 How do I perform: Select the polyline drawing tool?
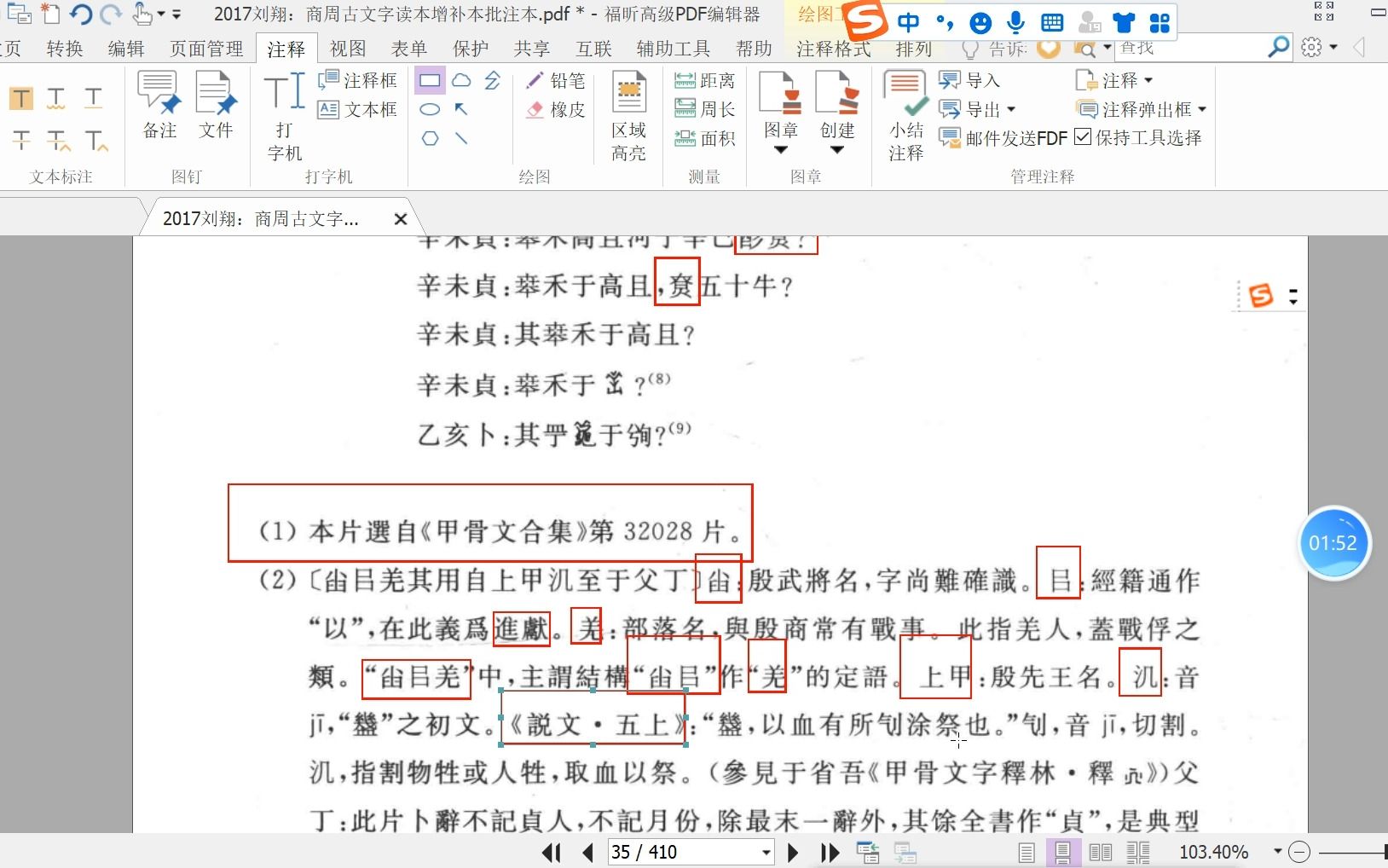click(x=493, y=81)
